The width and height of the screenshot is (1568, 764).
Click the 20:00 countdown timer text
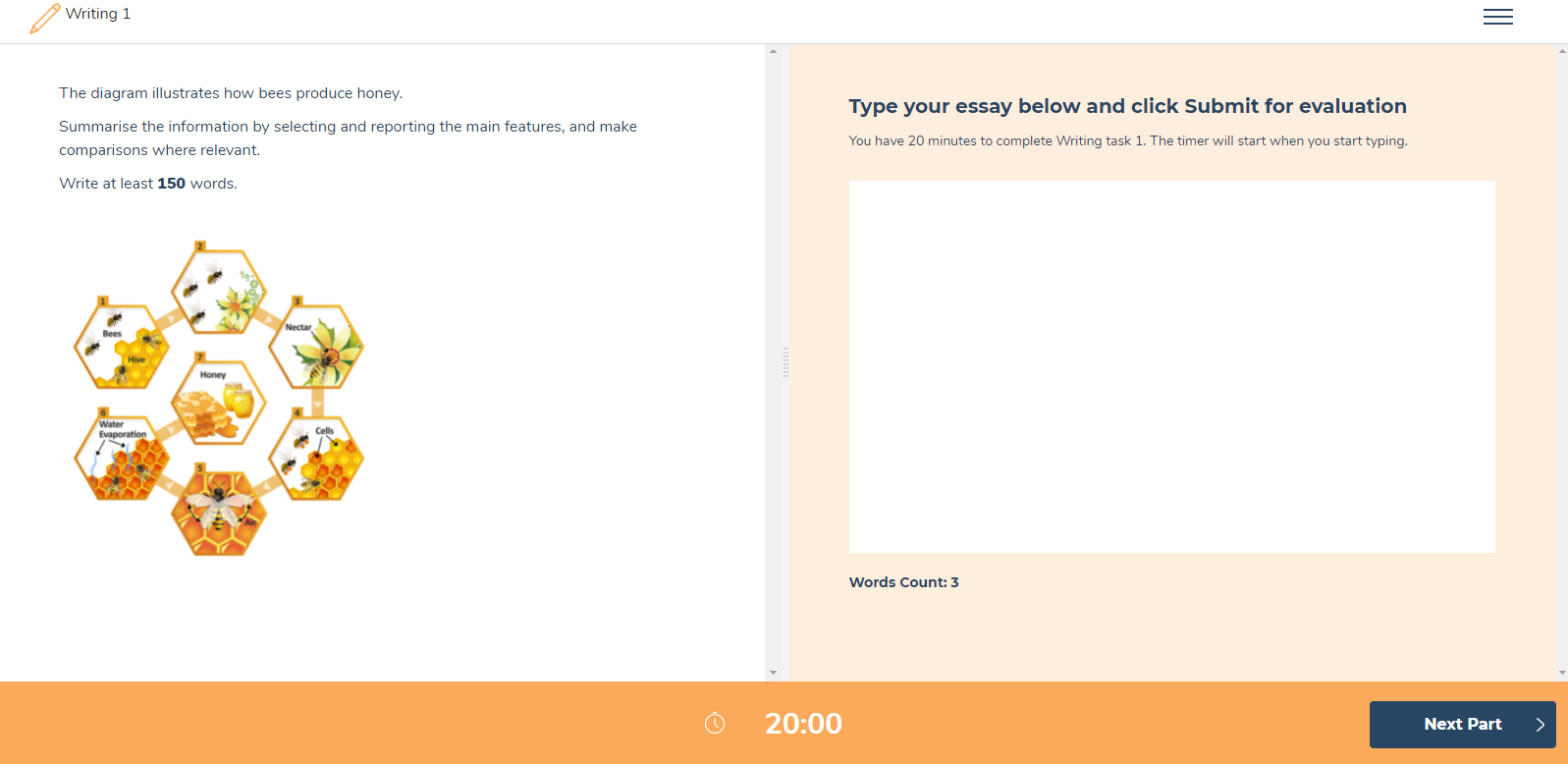(x=803, y=724)
